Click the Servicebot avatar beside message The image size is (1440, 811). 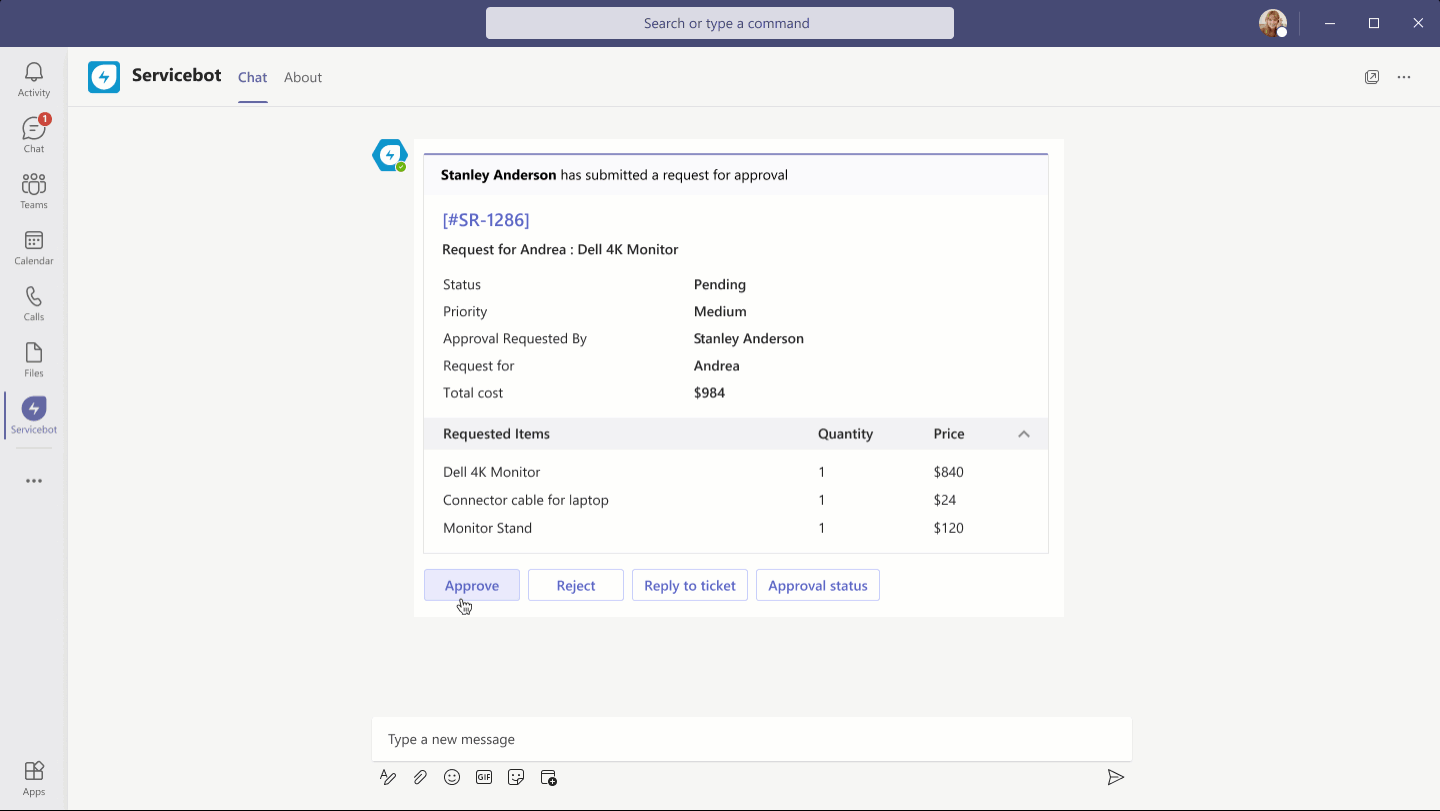coord(389,155)
